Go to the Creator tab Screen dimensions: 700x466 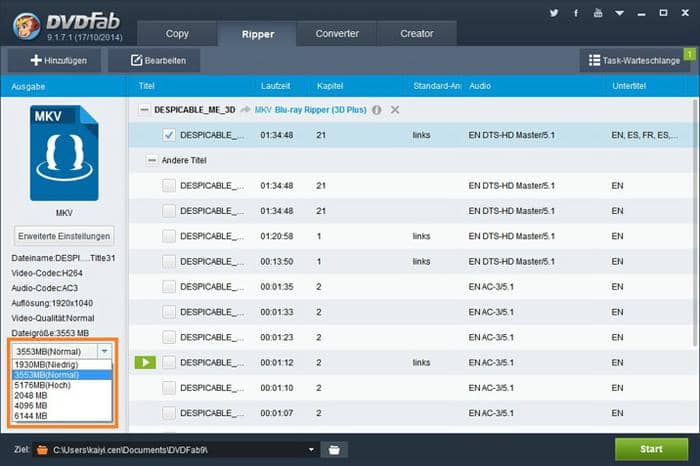(417, 33)
